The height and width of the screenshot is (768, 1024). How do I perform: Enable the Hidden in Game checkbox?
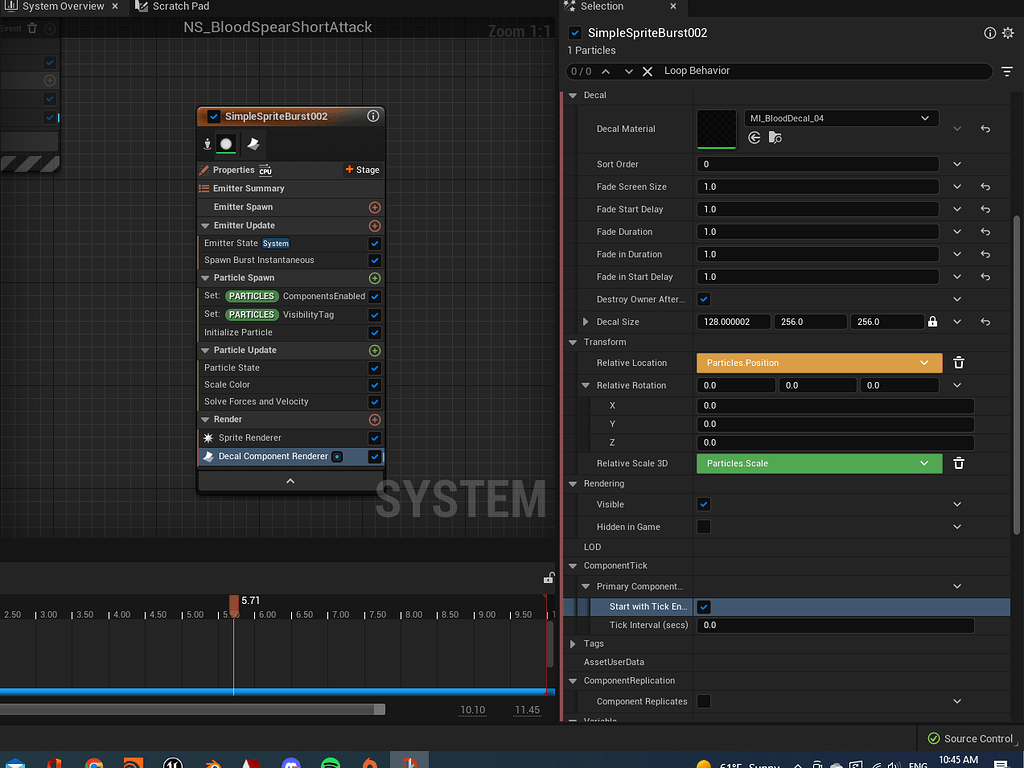point(702,526)
